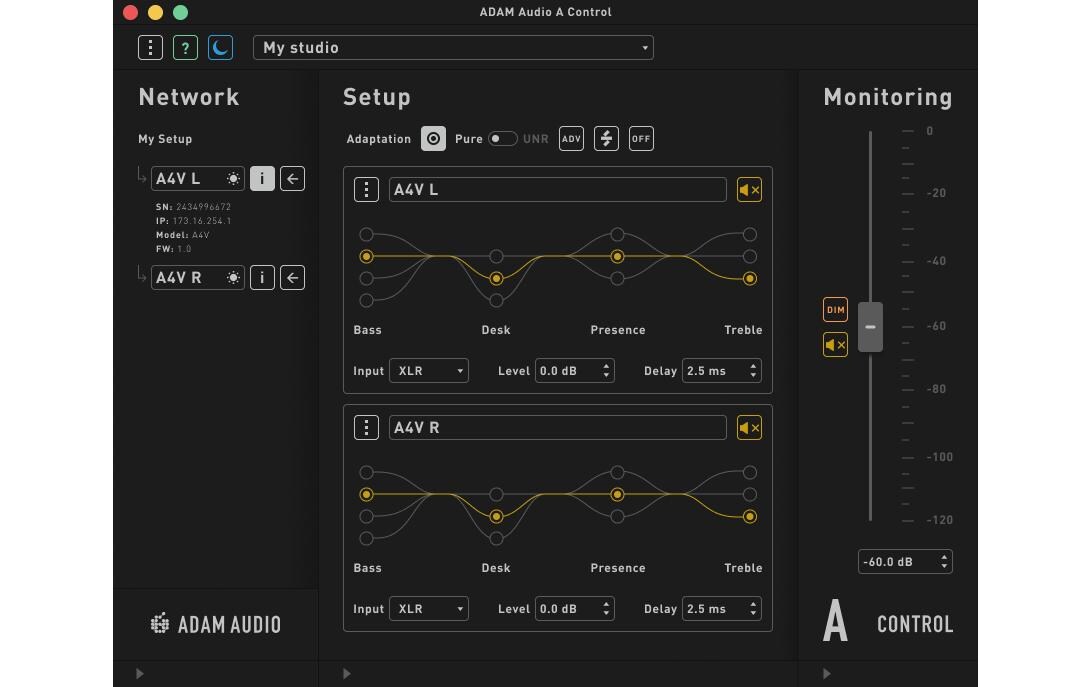
Task: Click the My Setup label in Network
Action: pos(165,139)
